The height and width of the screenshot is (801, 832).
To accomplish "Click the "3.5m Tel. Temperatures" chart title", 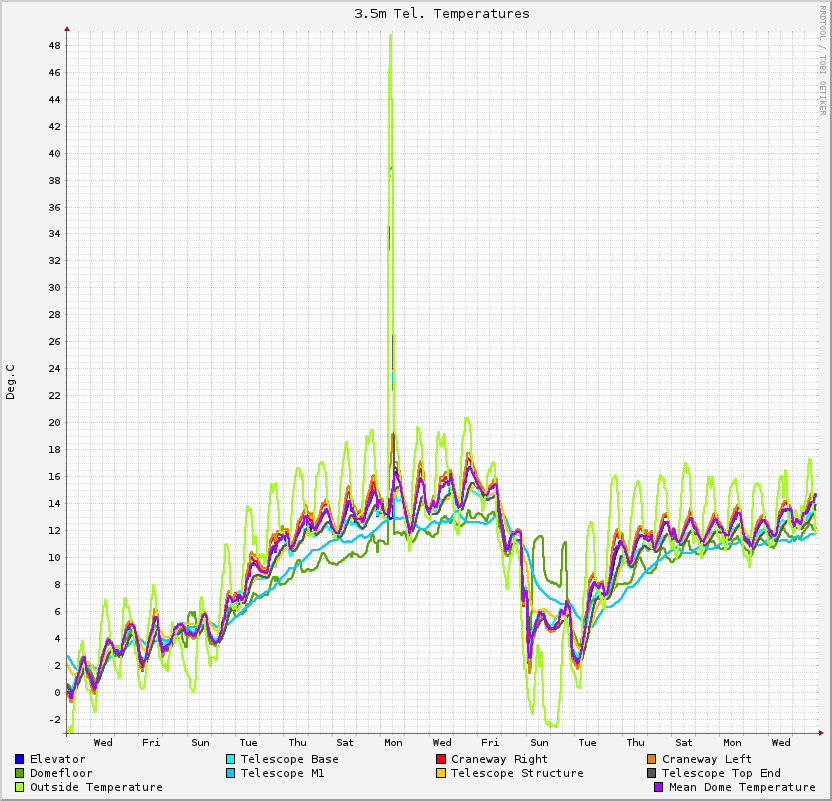I will (442, 14).
